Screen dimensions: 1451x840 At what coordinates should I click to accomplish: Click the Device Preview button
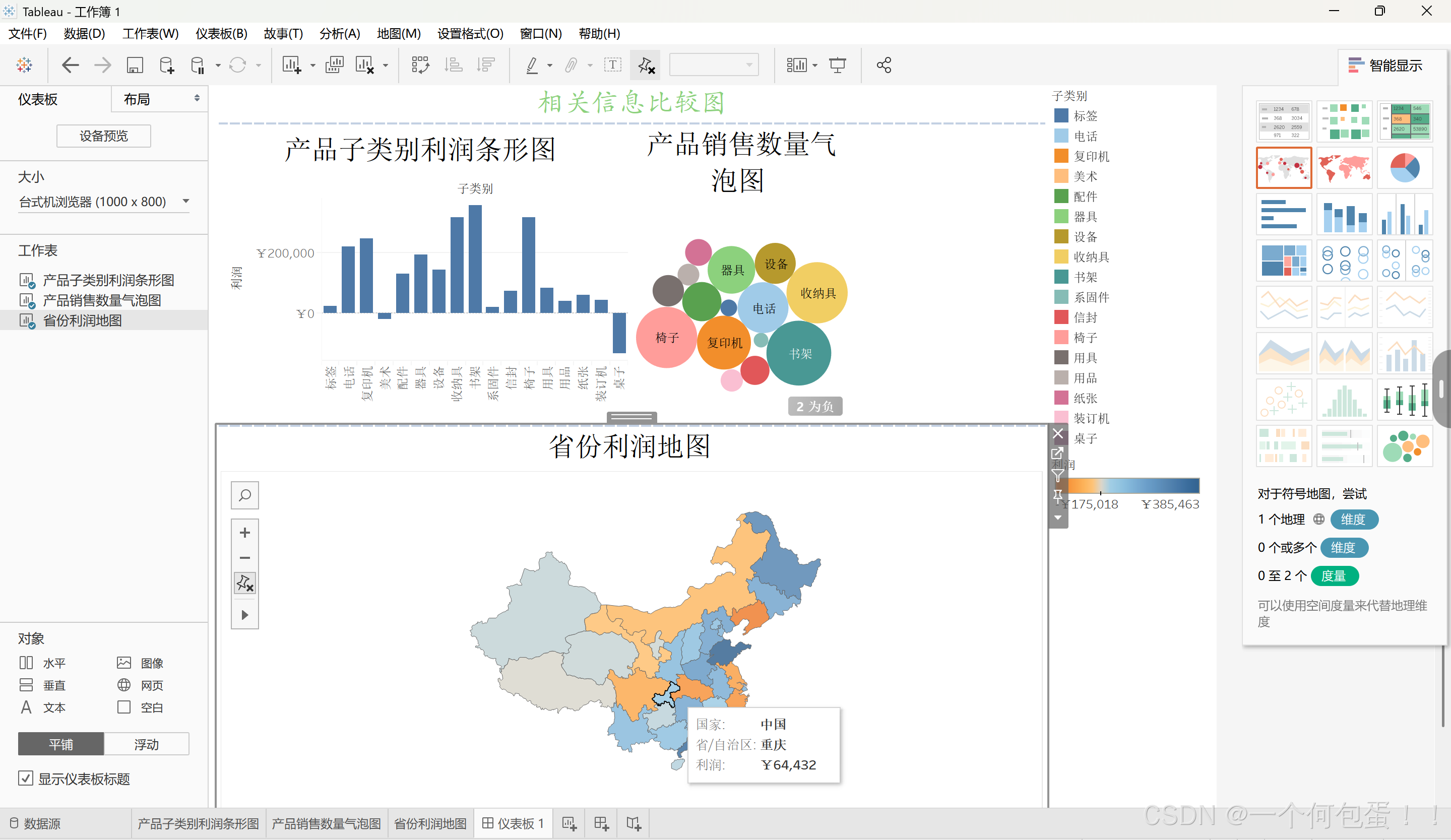(104, 136)
